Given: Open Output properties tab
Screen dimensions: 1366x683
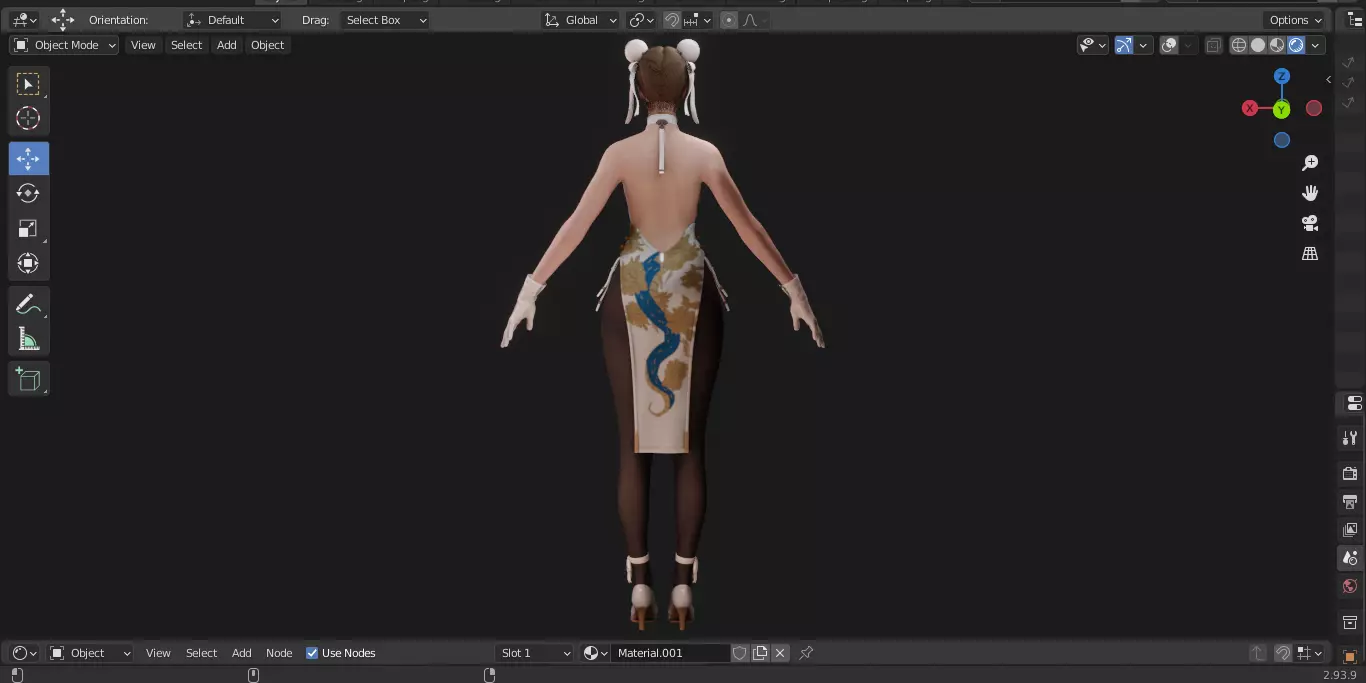Looking at the screenshot, I should point(1350,501).
